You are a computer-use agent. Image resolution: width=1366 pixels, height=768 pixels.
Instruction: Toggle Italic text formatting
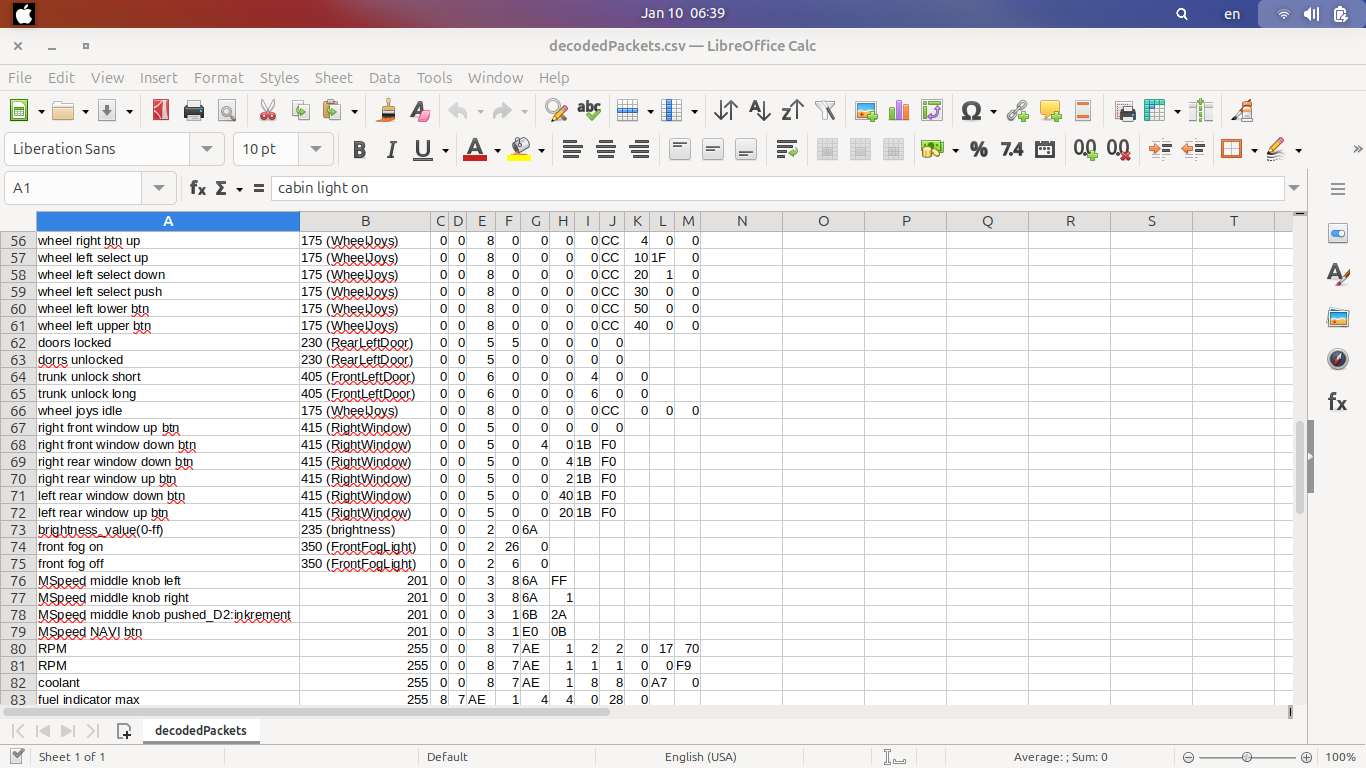click(x=391, y=150)
